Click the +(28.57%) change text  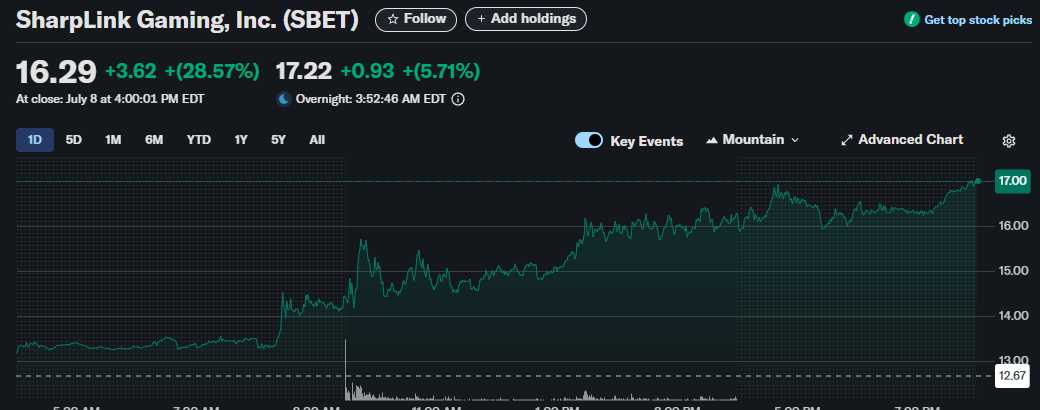[x=212, y=71]
